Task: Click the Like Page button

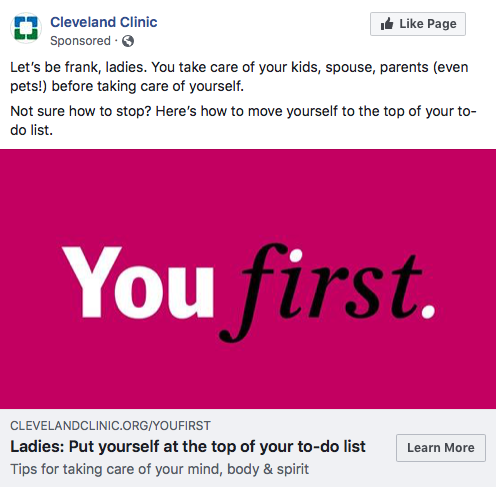Action: (x=418, y=24)
